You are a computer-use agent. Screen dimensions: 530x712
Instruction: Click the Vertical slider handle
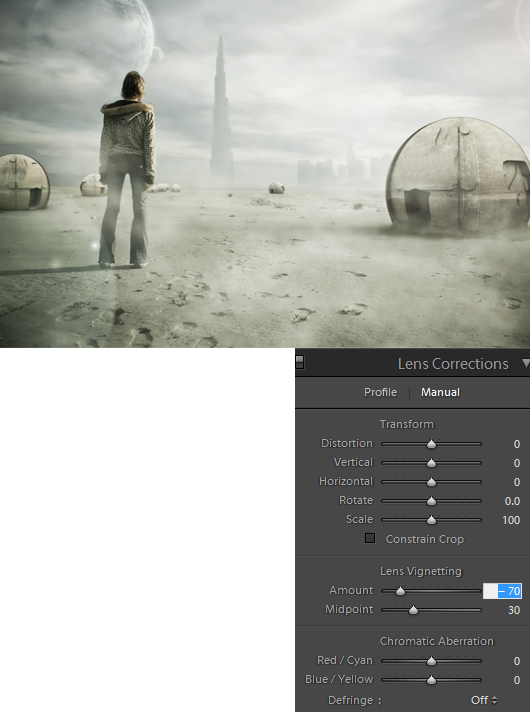(x=431, y=463)
